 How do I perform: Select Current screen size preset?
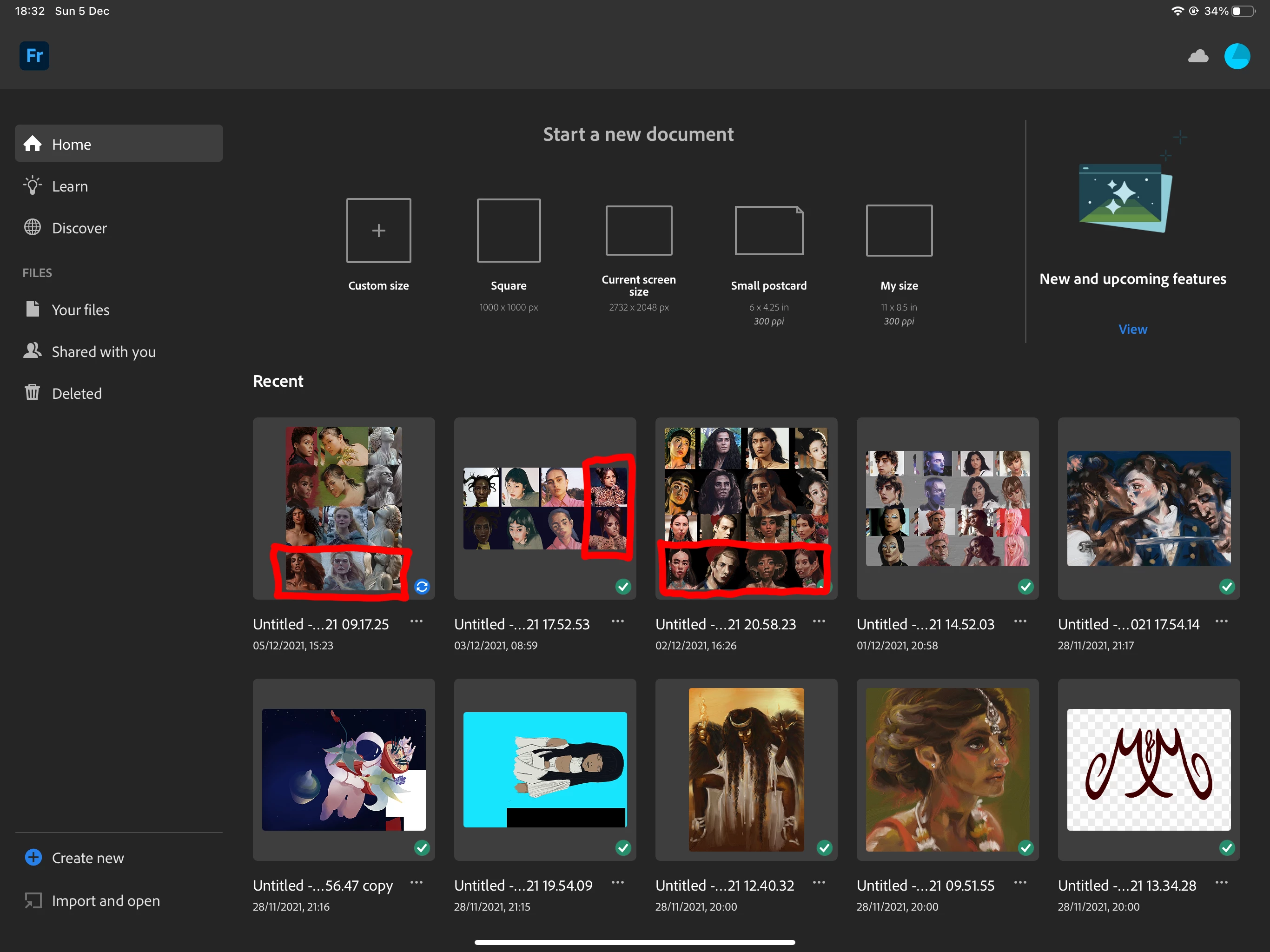point(638,231)
